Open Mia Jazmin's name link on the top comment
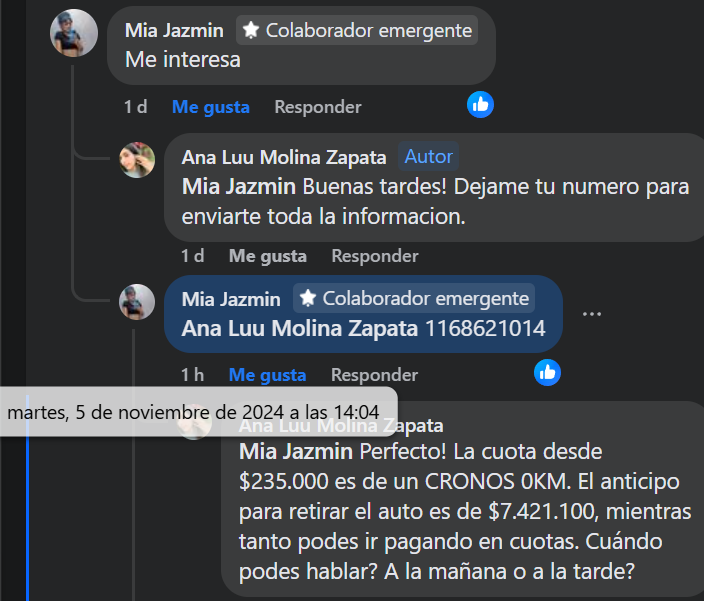The height and width of the screenshot is (601, 704). coord(174,31)
